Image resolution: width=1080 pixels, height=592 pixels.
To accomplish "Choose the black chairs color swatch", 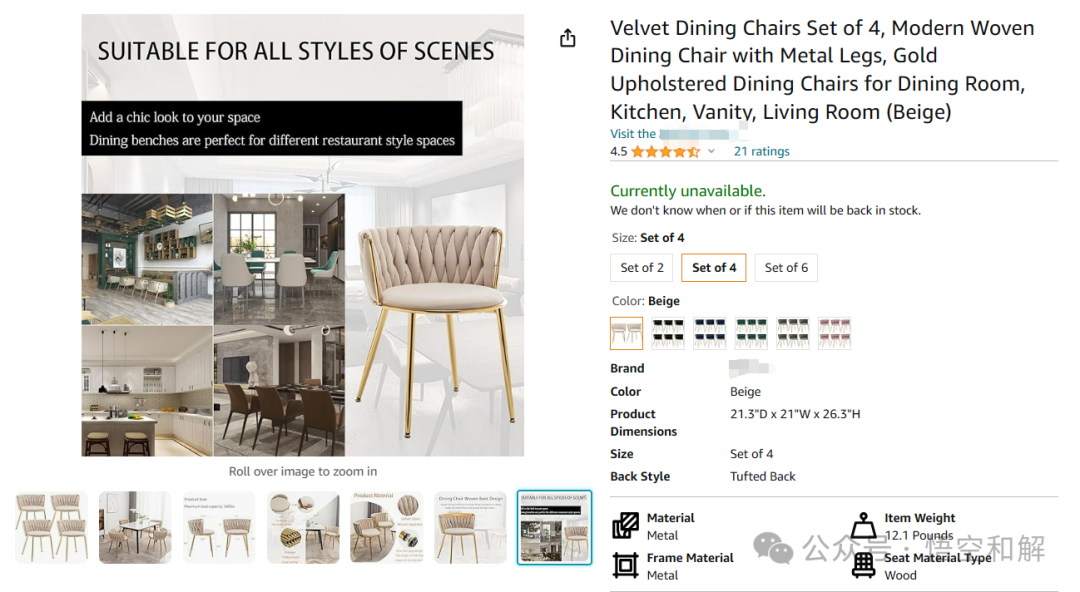I will coord(668,333).
